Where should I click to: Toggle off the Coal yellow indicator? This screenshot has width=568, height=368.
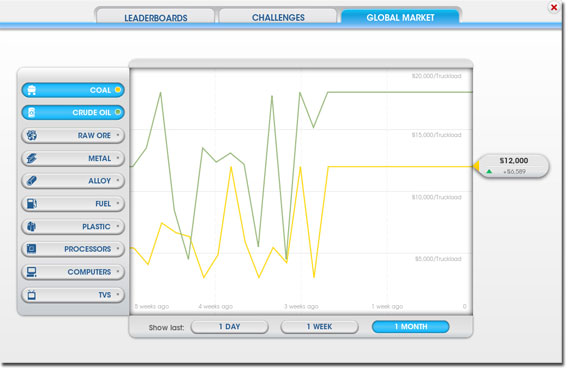(x=118, y=89)
